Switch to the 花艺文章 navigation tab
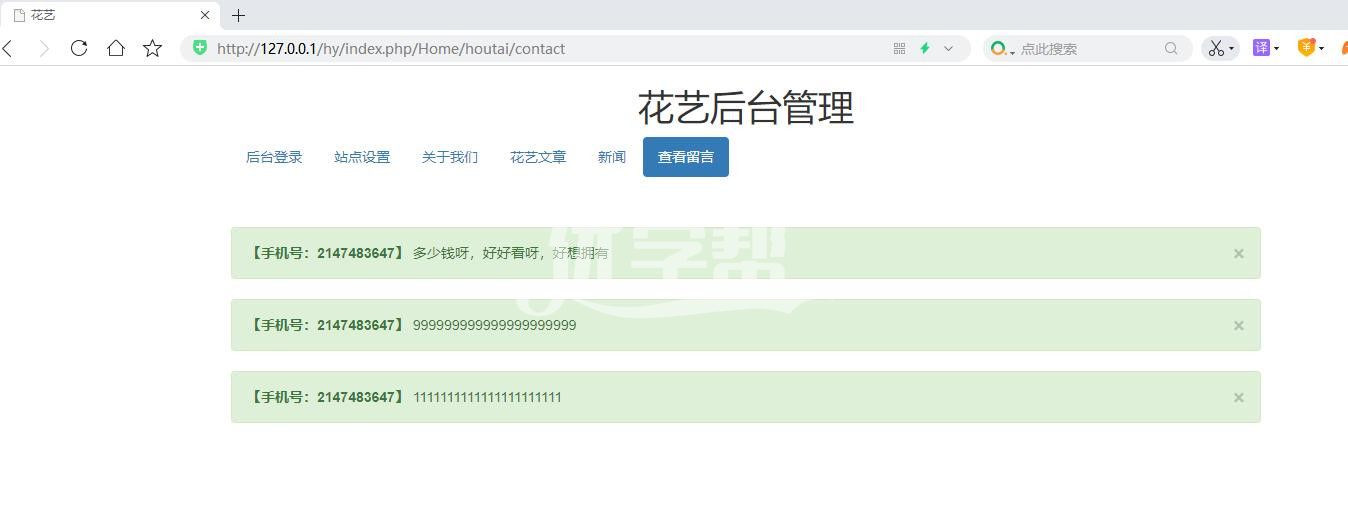The width and height of the screenshot is (1348, 521). tap(538, 157)
